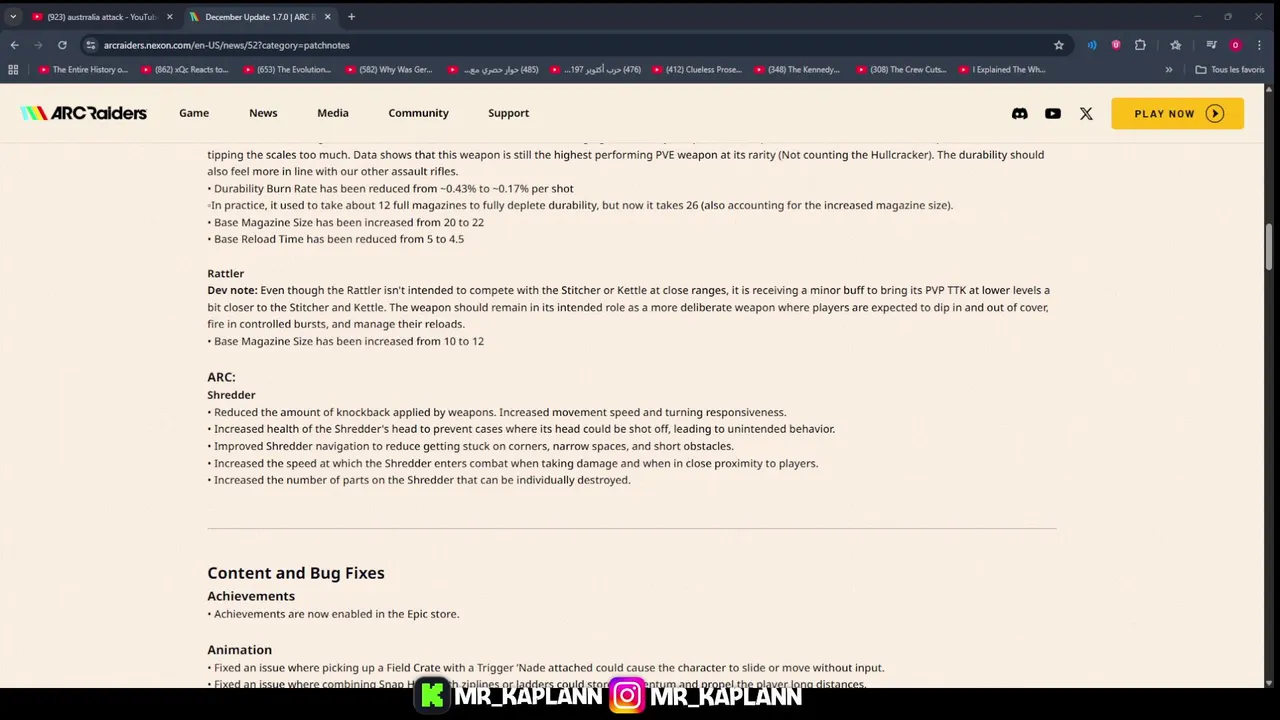Open the ARC Raiders YouTube icon link
Viewport: 1280px width, 720px height.
point(1052,113)
